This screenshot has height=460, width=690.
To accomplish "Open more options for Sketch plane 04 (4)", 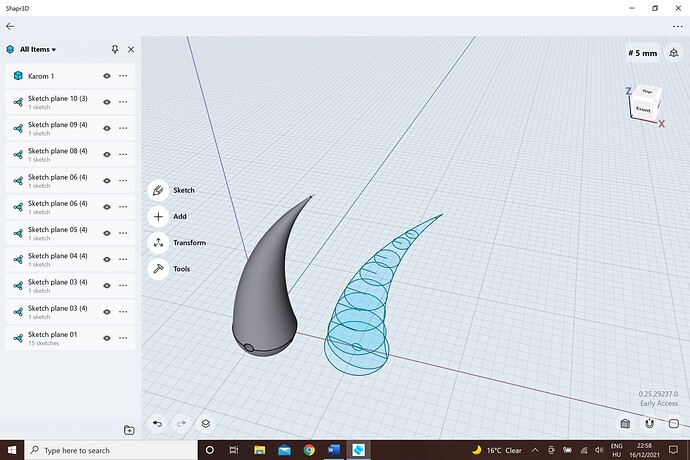I will pos(123,259).
